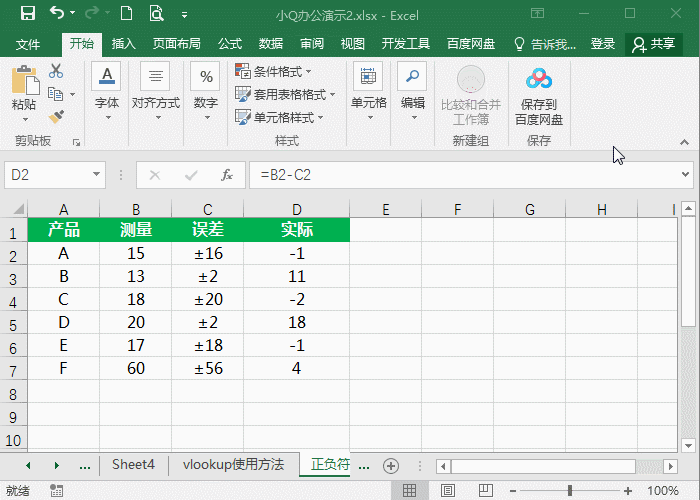
Task: Click the Cut scissors icon
Action: pos(56,71)
